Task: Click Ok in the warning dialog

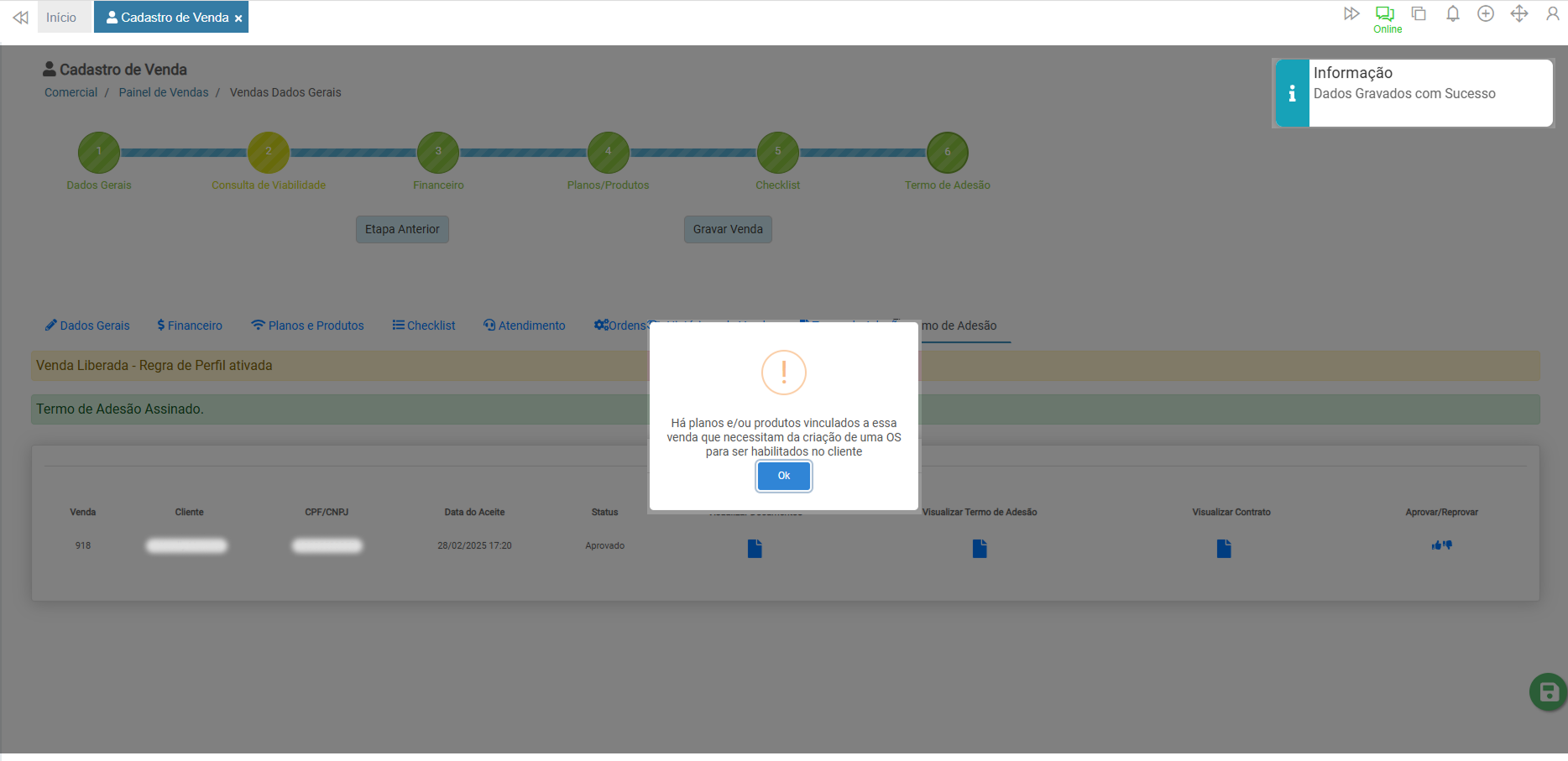Action: (x=783, y=476)
